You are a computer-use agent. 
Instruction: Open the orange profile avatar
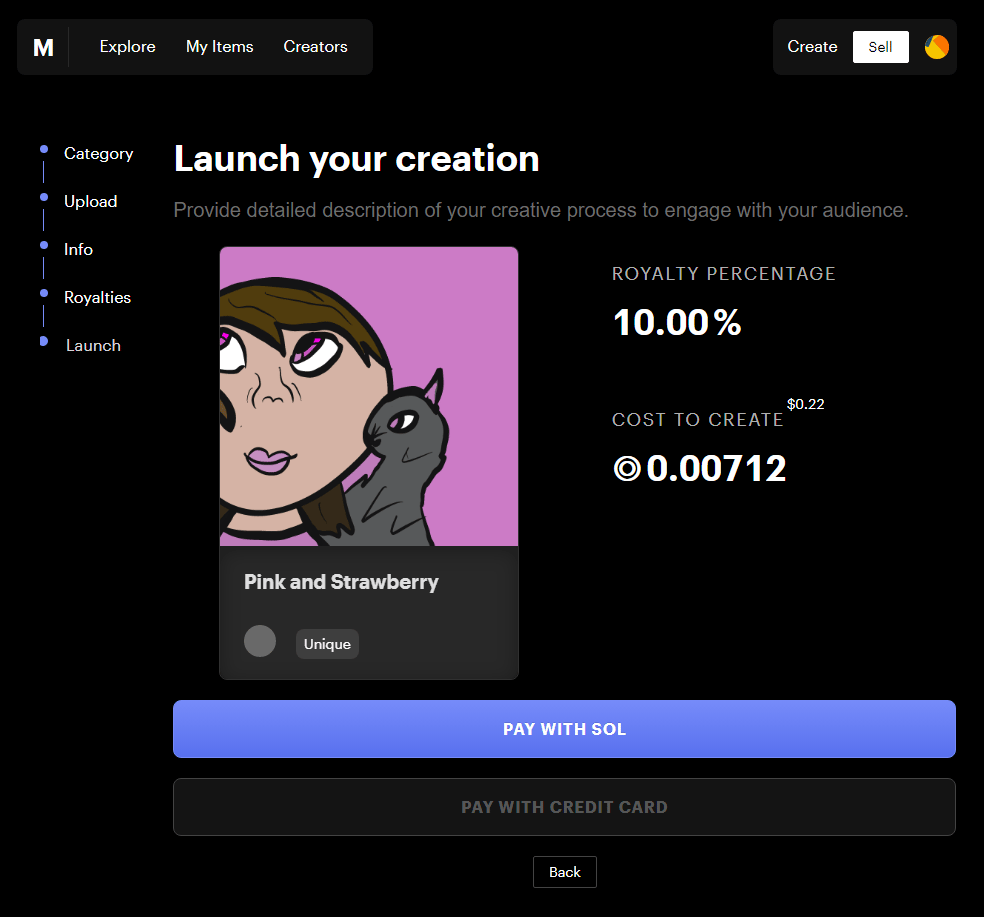[x=936, y=47]
